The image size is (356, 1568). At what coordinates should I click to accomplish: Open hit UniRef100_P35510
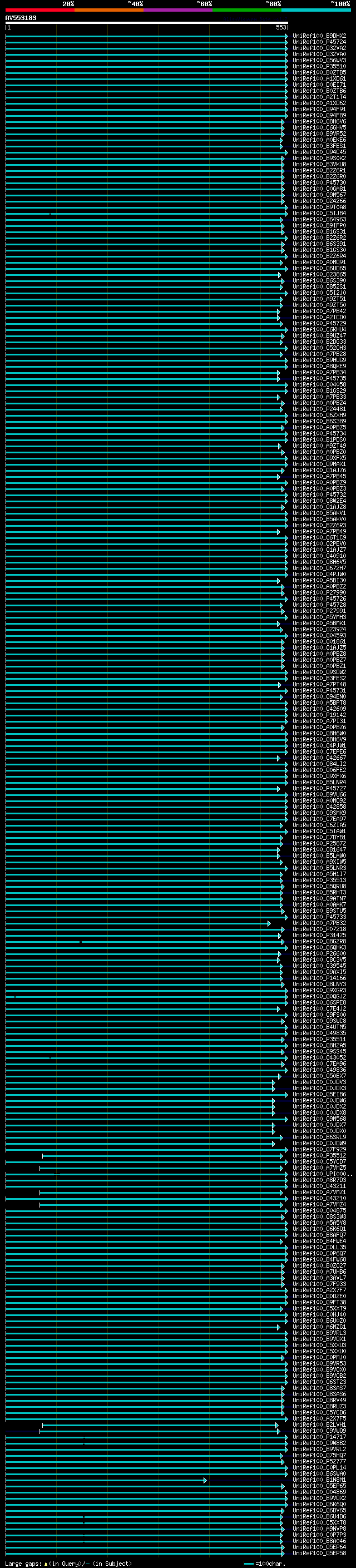319,66
